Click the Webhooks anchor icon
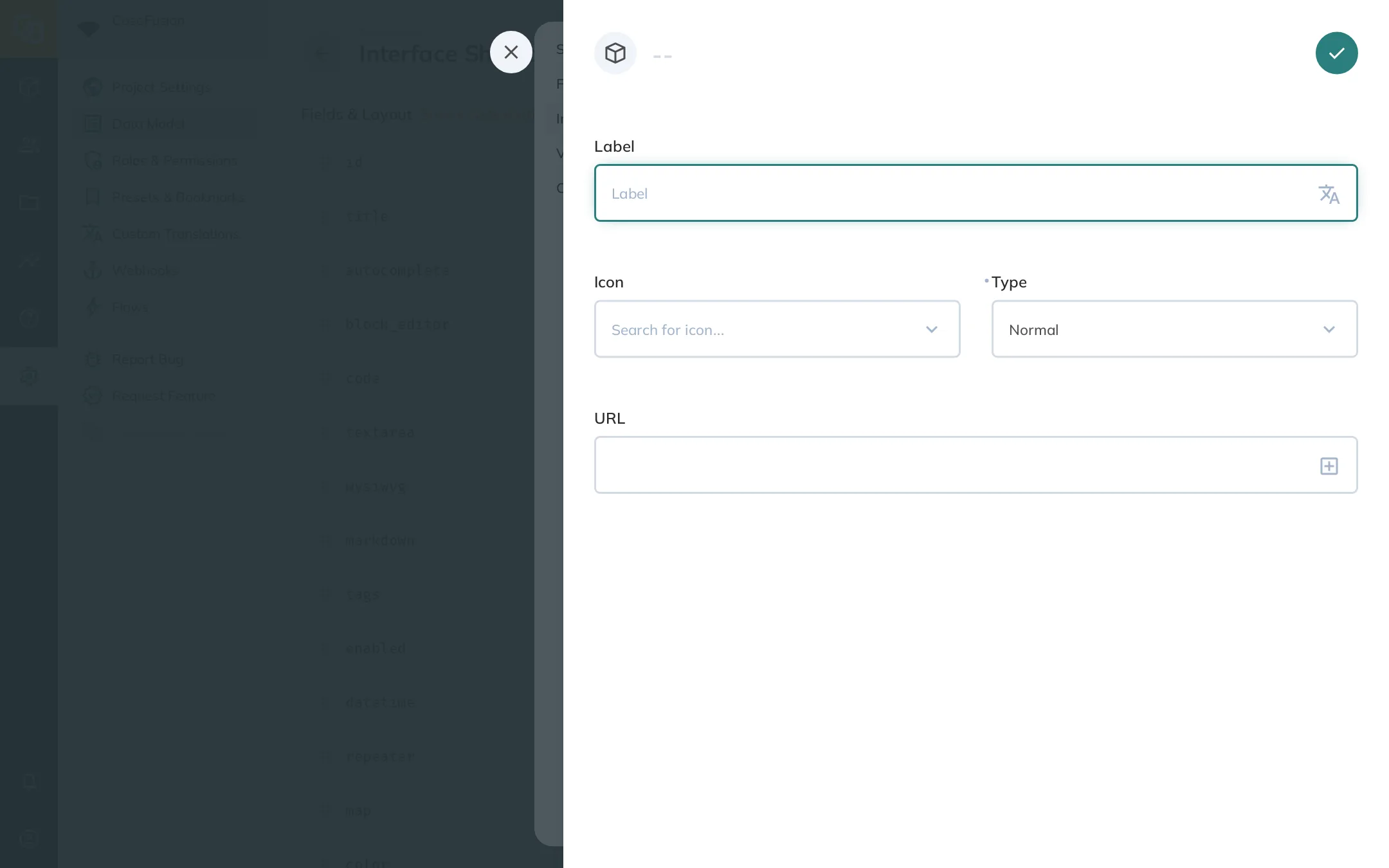This screenshot has width=1389, height=868. (x=93, y=270)
